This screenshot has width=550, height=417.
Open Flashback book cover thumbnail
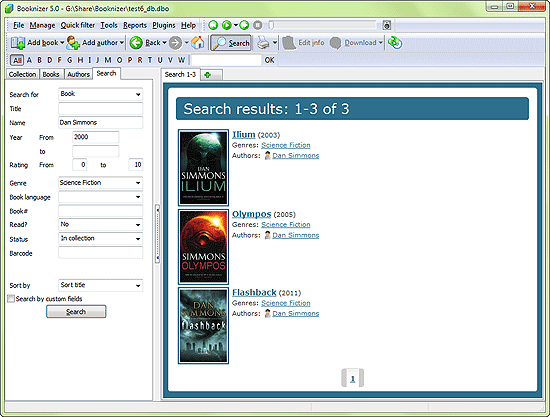tap(203, 326)
